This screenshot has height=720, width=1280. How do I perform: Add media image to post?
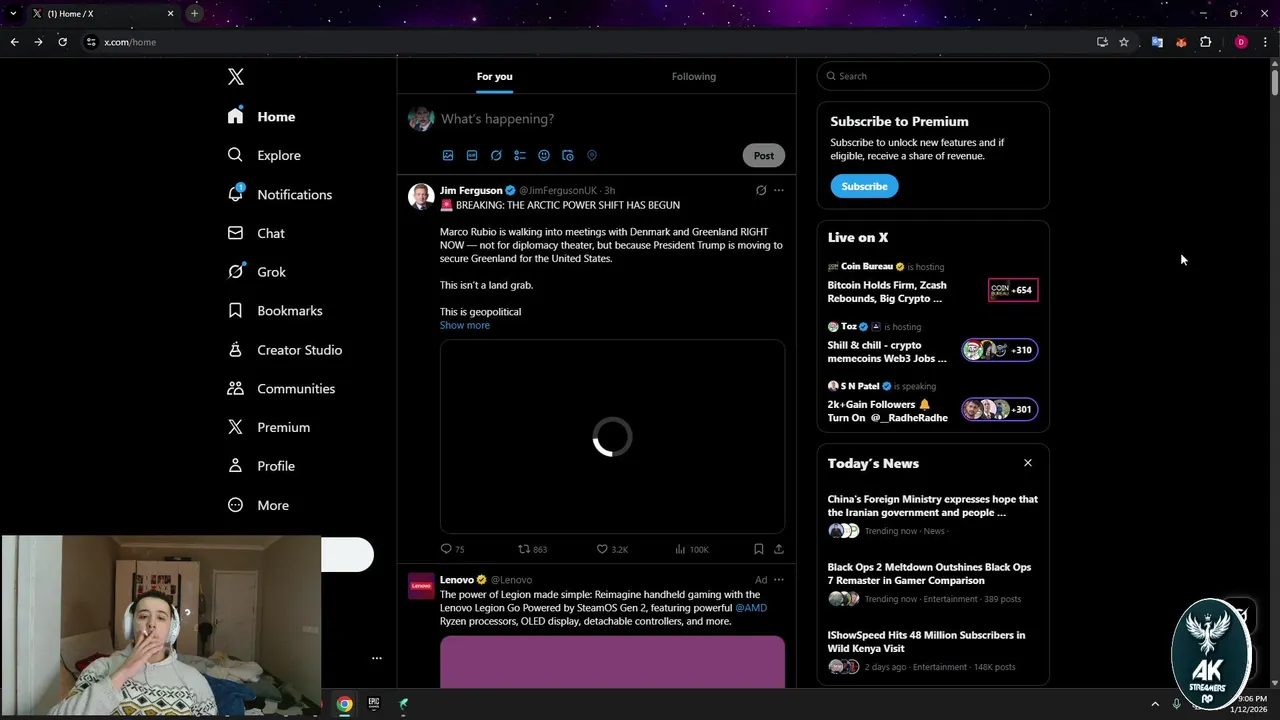tap(448, 155)
